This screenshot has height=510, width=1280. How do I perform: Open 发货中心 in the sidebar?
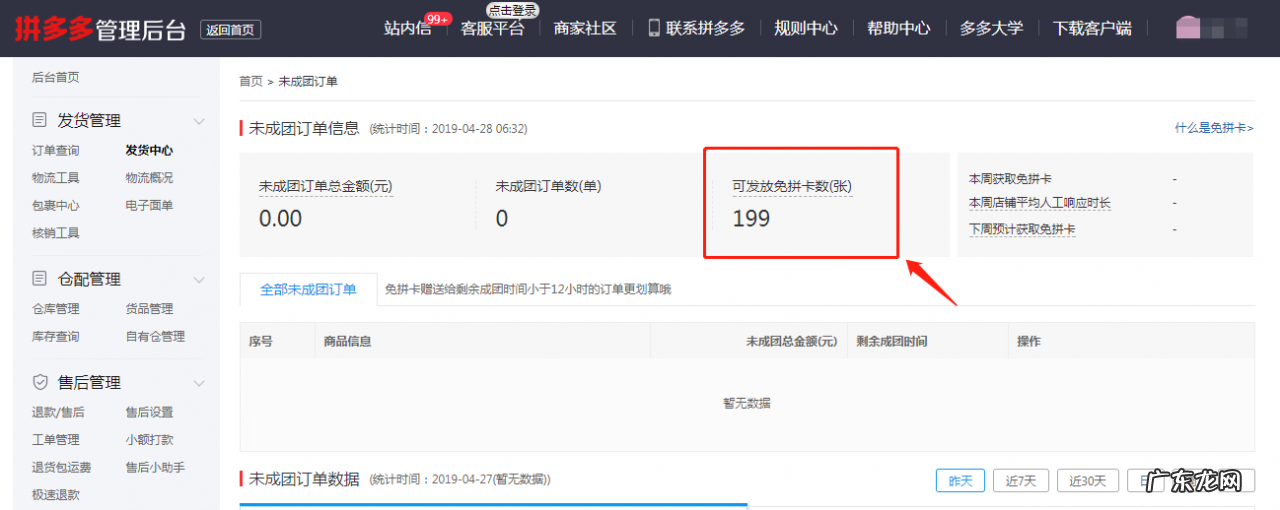[x=149, y=150]
